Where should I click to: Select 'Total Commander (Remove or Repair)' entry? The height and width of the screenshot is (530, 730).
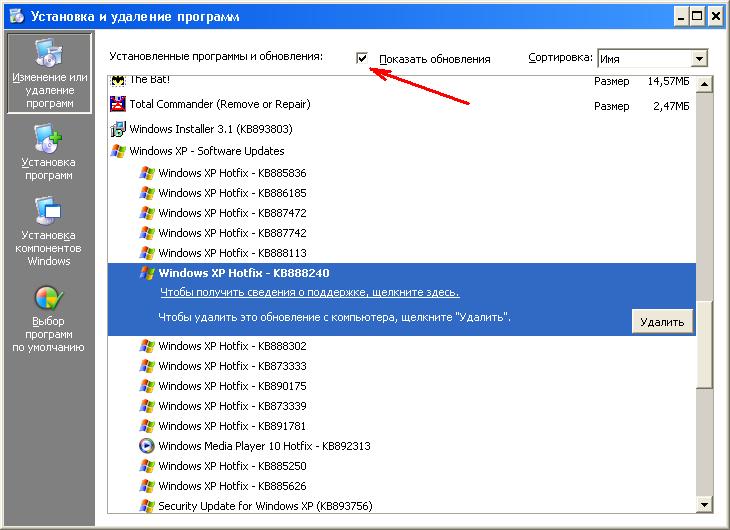(x=220, y=104)
